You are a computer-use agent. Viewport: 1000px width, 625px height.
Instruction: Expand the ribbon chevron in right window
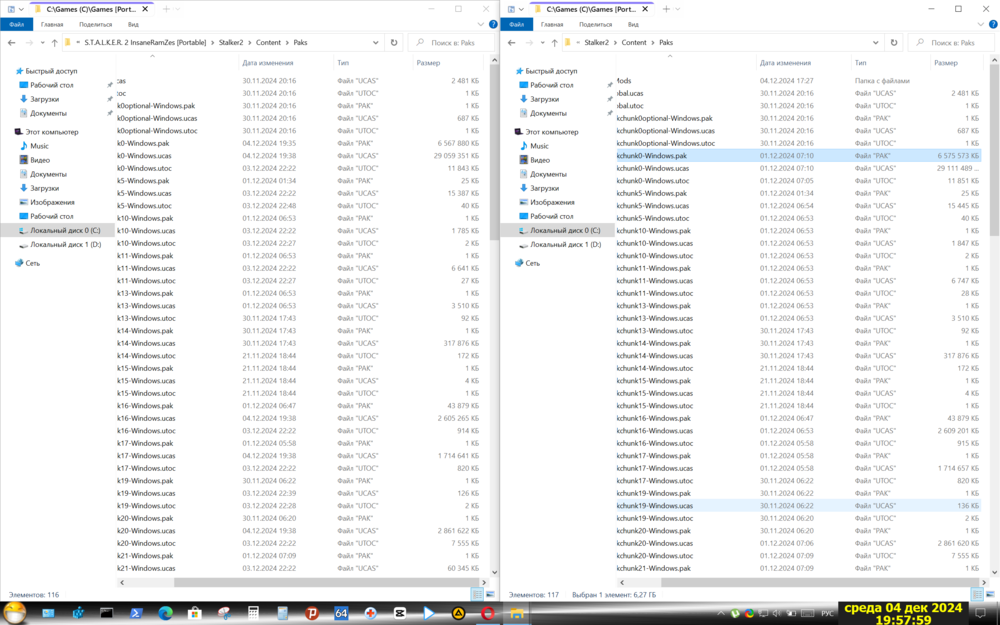[x=981, y=24]
